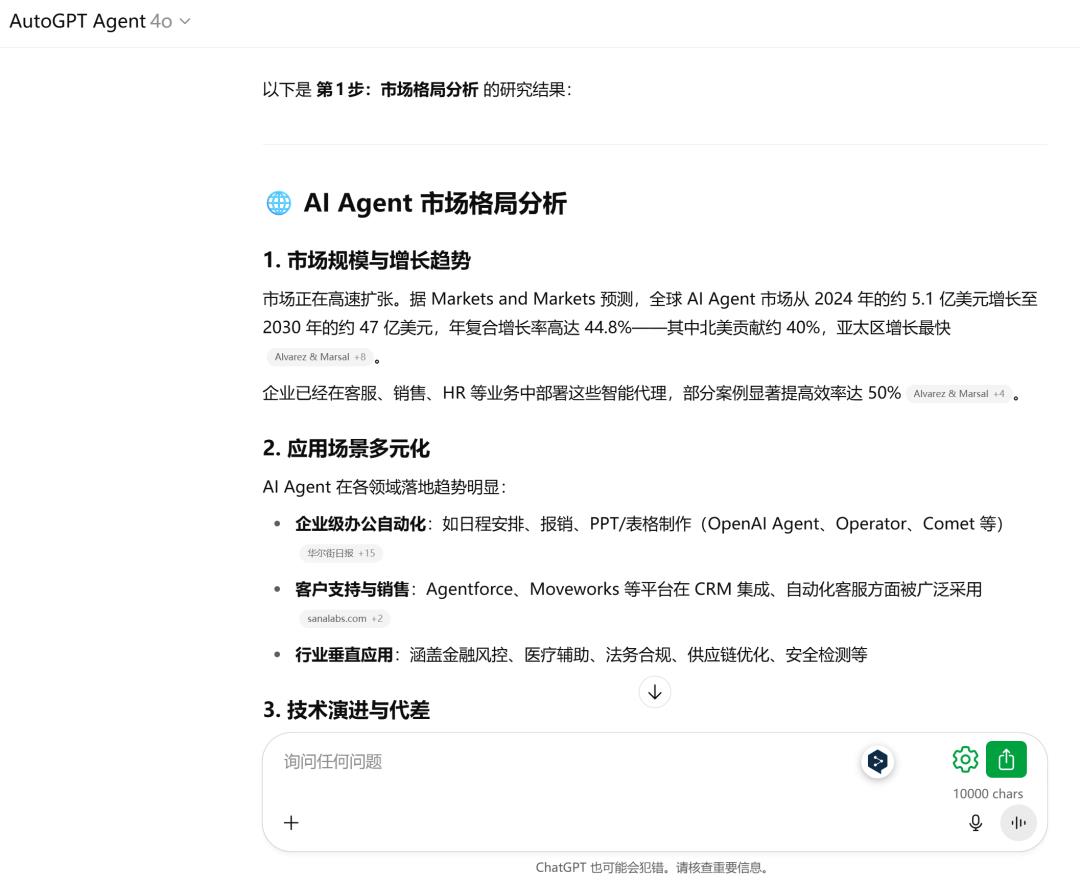Image resolution: width=1080 pixels, height=881 pixels.
Task: Click the text 第1步：市场格局分析
Action: pos(397,90)
